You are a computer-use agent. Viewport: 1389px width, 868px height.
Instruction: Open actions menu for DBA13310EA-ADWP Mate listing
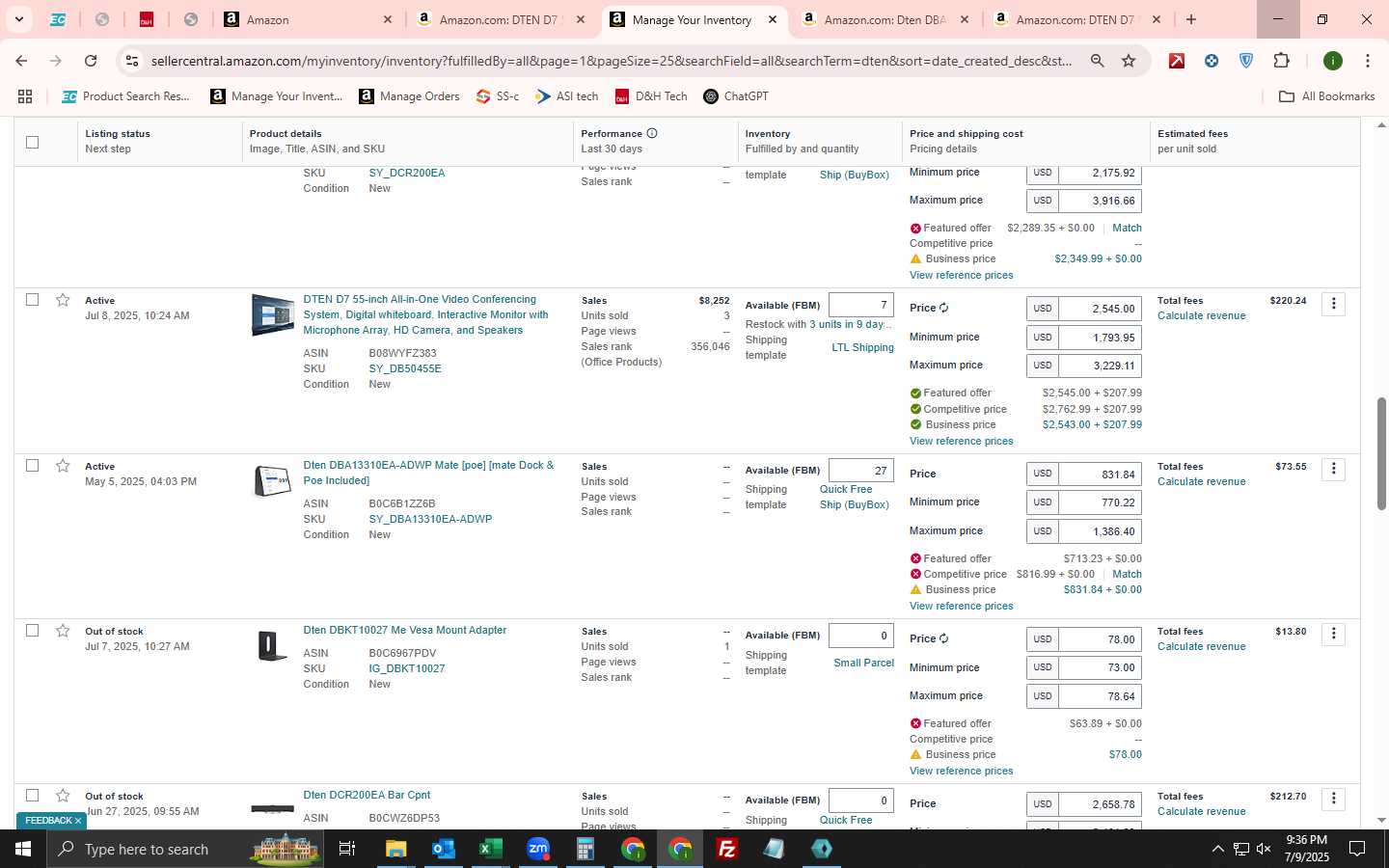pyautogui.click(x=1333, y=469)
